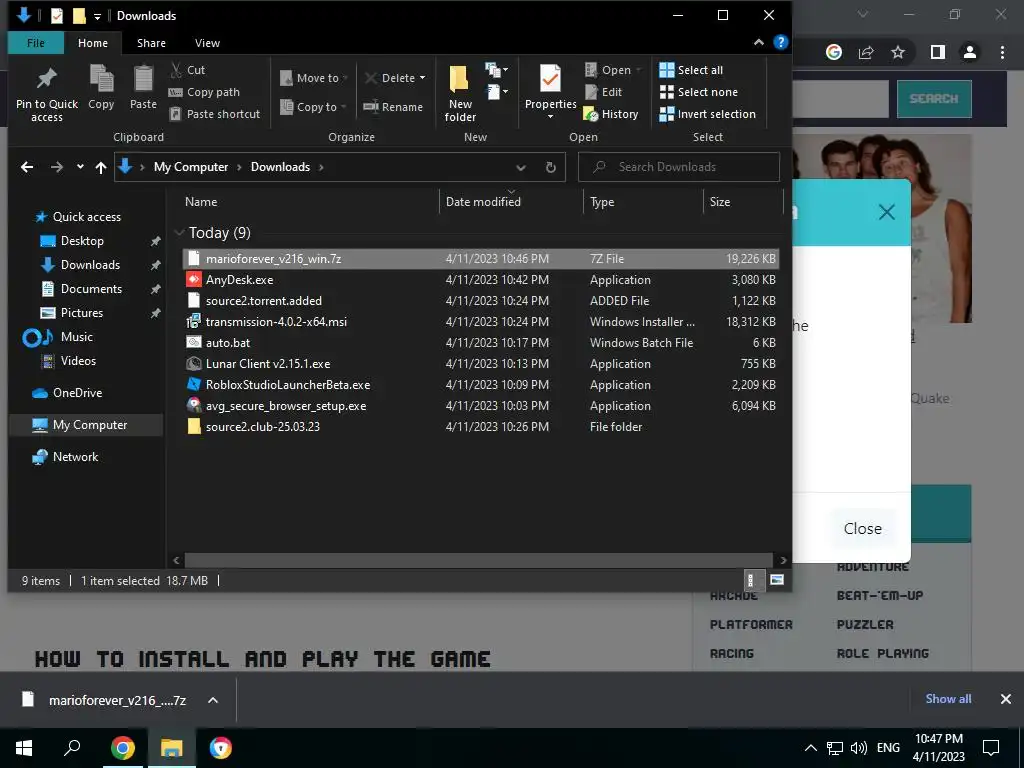Click Paste shortcut in ribbon

click(x=215, y=114)
